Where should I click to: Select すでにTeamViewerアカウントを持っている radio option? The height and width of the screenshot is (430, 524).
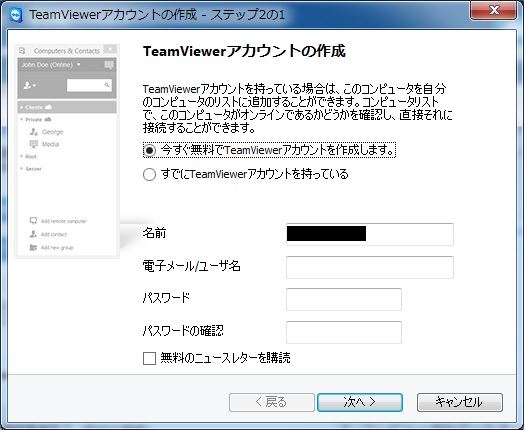coord(149,174)
